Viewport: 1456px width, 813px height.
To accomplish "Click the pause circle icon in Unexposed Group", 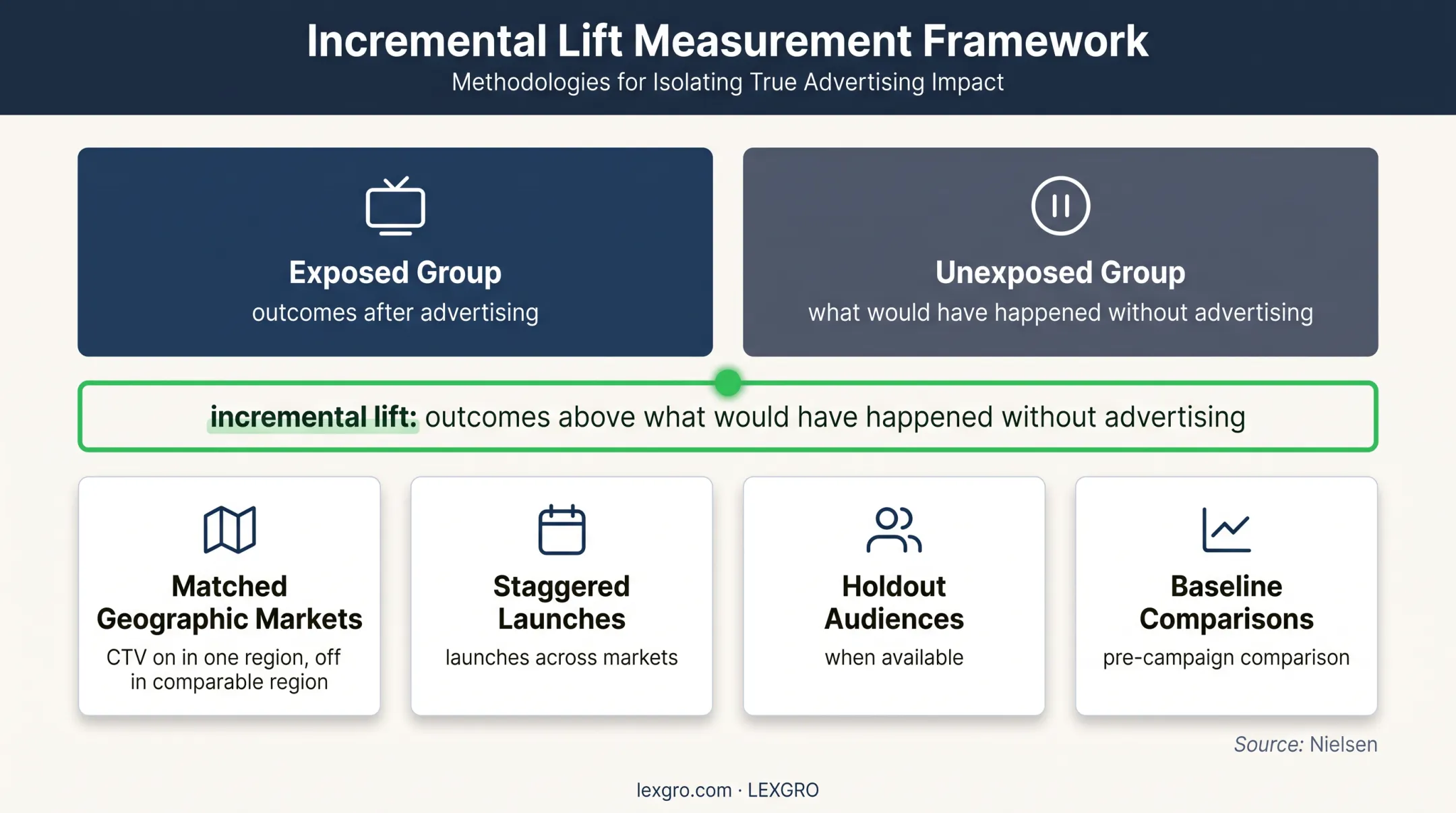I will tap(1060, 206).
